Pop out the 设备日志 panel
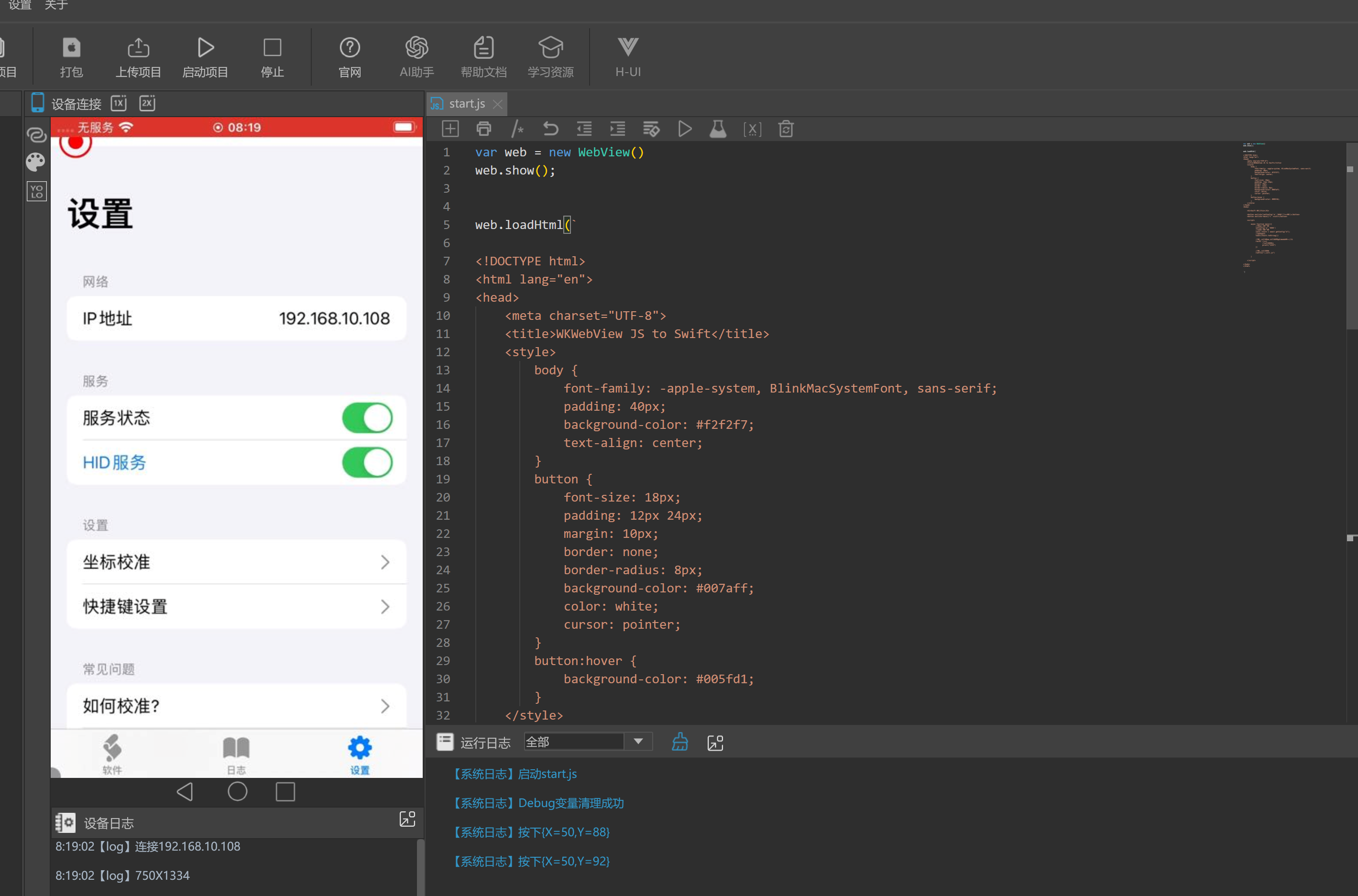This screenshot has width=1358, height=896. click(x=407, y=819)
